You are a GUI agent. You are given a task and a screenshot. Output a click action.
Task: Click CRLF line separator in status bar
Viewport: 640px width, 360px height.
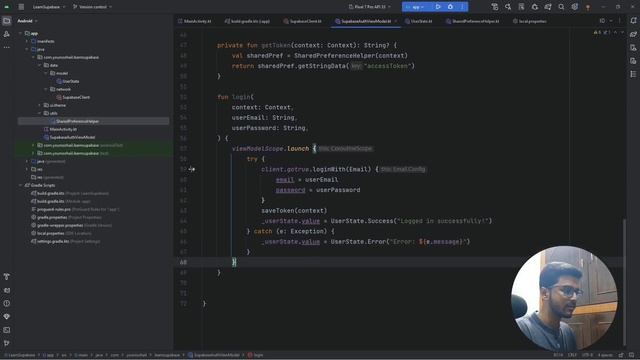pos(572,355)
